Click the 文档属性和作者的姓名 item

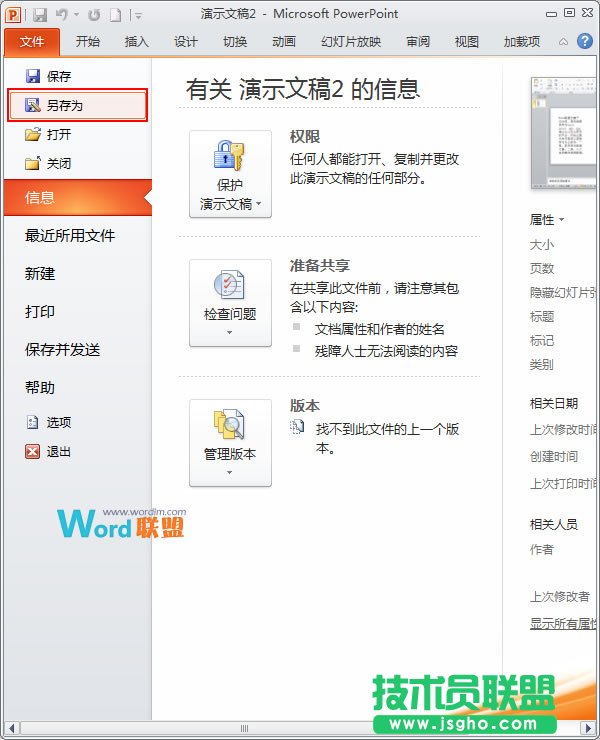click(x=380, y=329)
